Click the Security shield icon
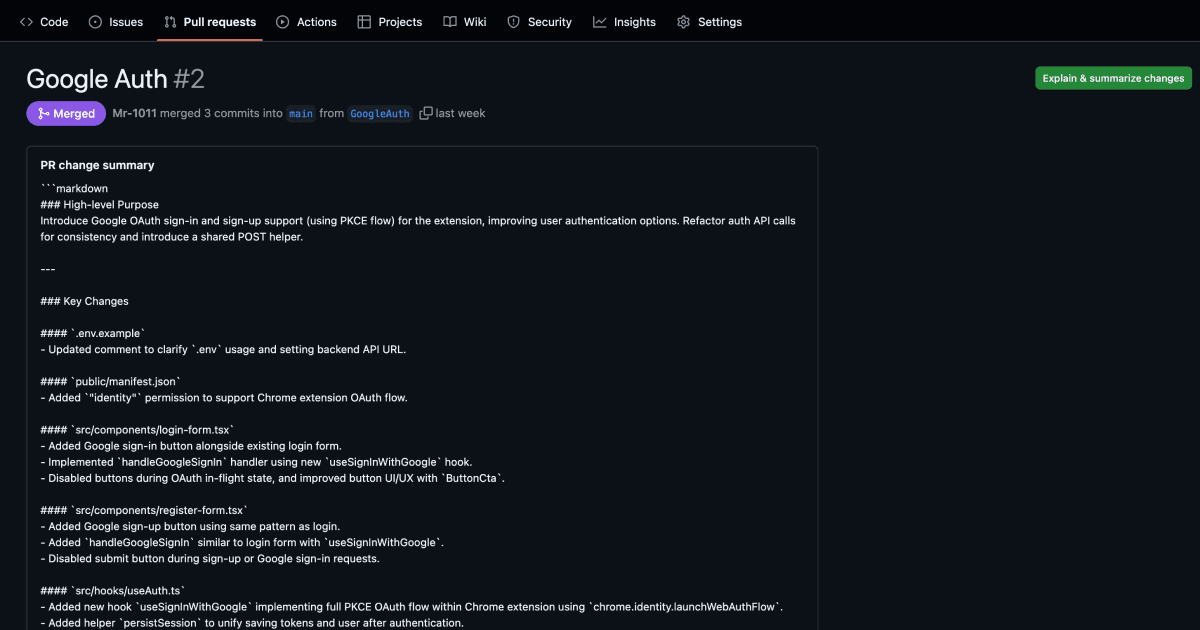Viewport: 1200px width, 630px height. click(x=513, y=22)
